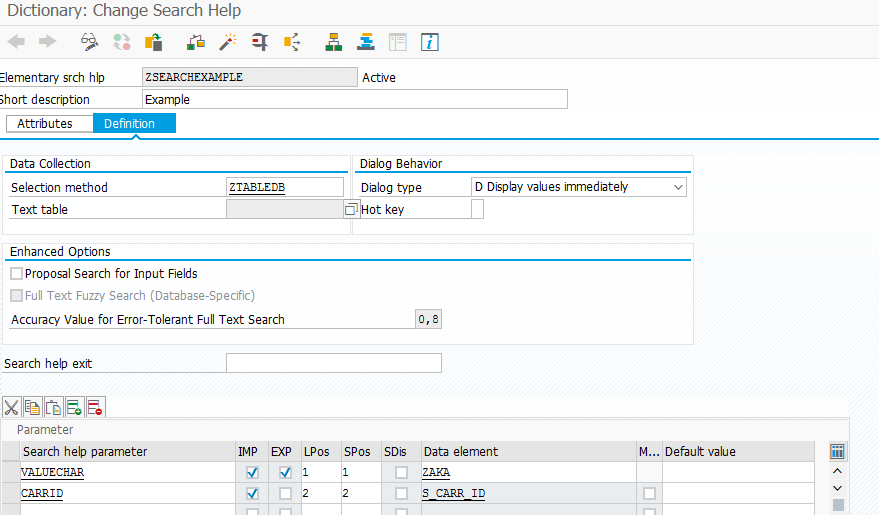
Task: Check SDis for VALUECHAR parameter
Action: (x=401, y=472)
